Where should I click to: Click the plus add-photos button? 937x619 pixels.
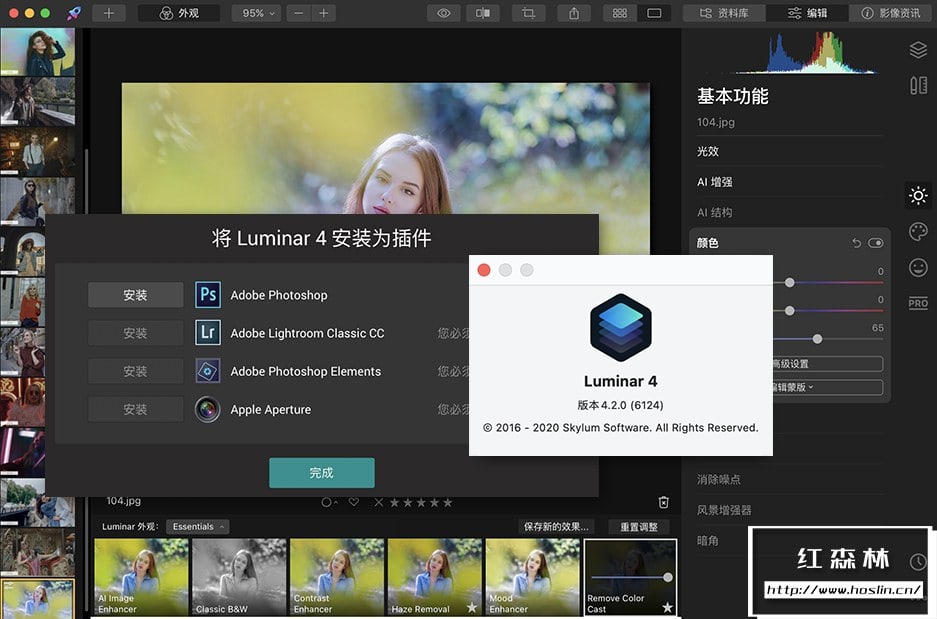[109, 13]
